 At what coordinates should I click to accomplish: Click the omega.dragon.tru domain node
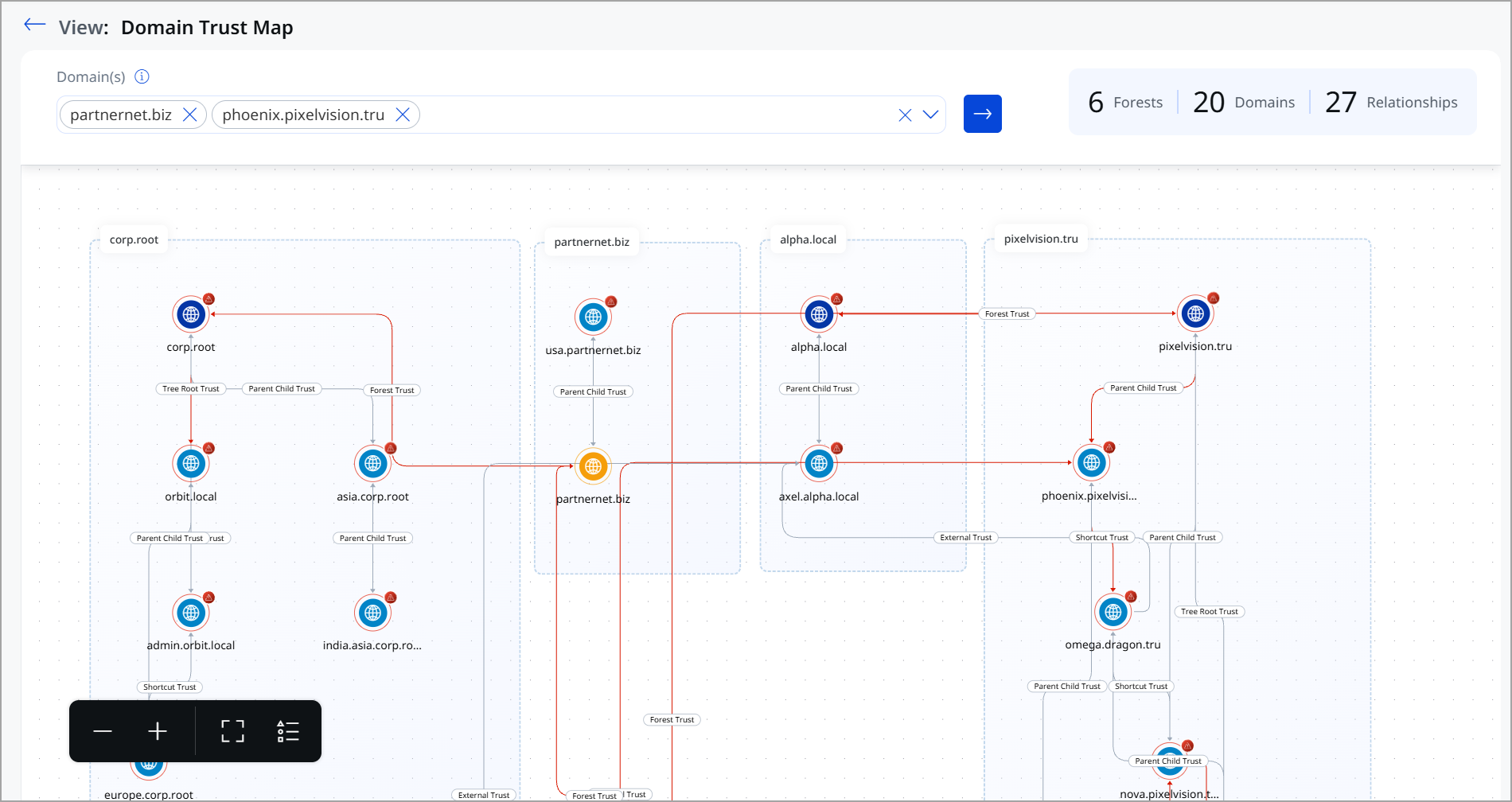(x=1113, y=612)
